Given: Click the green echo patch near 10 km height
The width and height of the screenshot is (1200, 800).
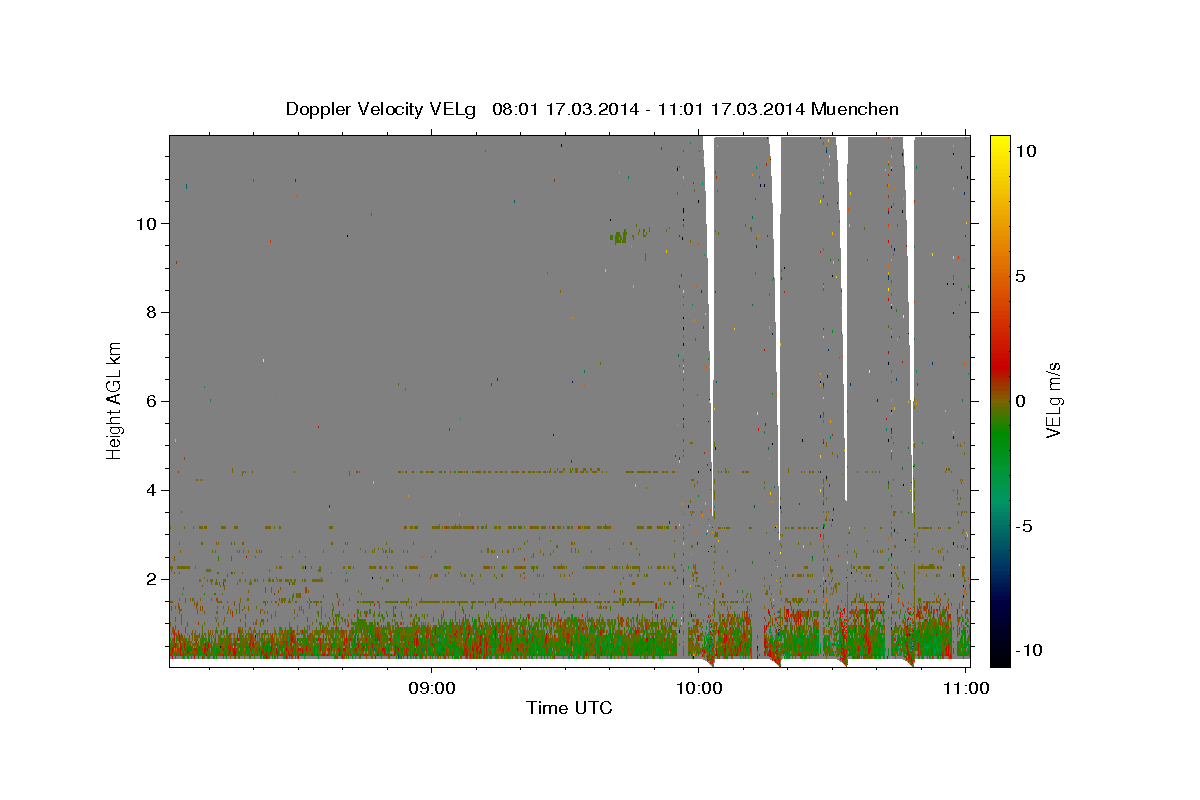Looking at the screenshot, I should 619,237.
